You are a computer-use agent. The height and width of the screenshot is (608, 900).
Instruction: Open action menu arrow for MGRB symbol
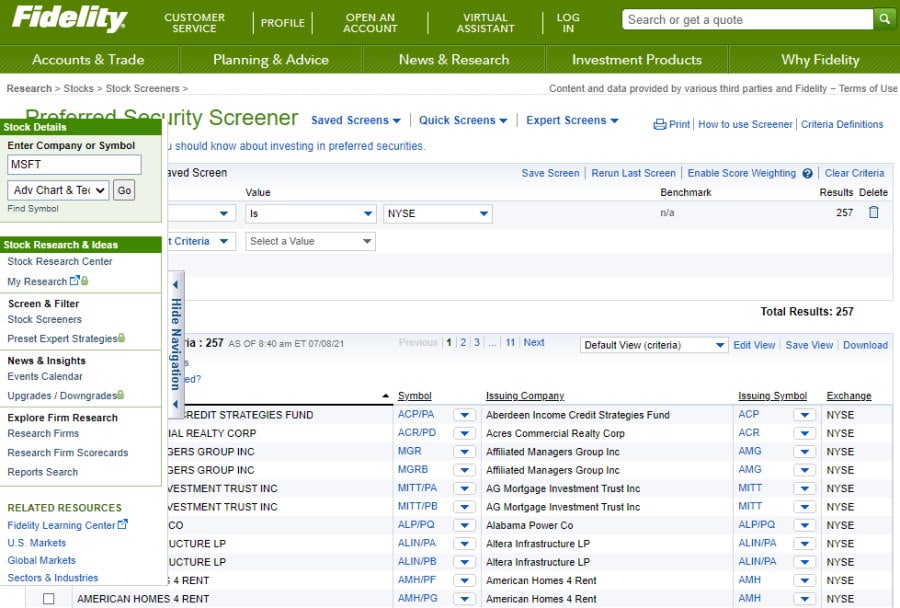click(x=464, y=470)
